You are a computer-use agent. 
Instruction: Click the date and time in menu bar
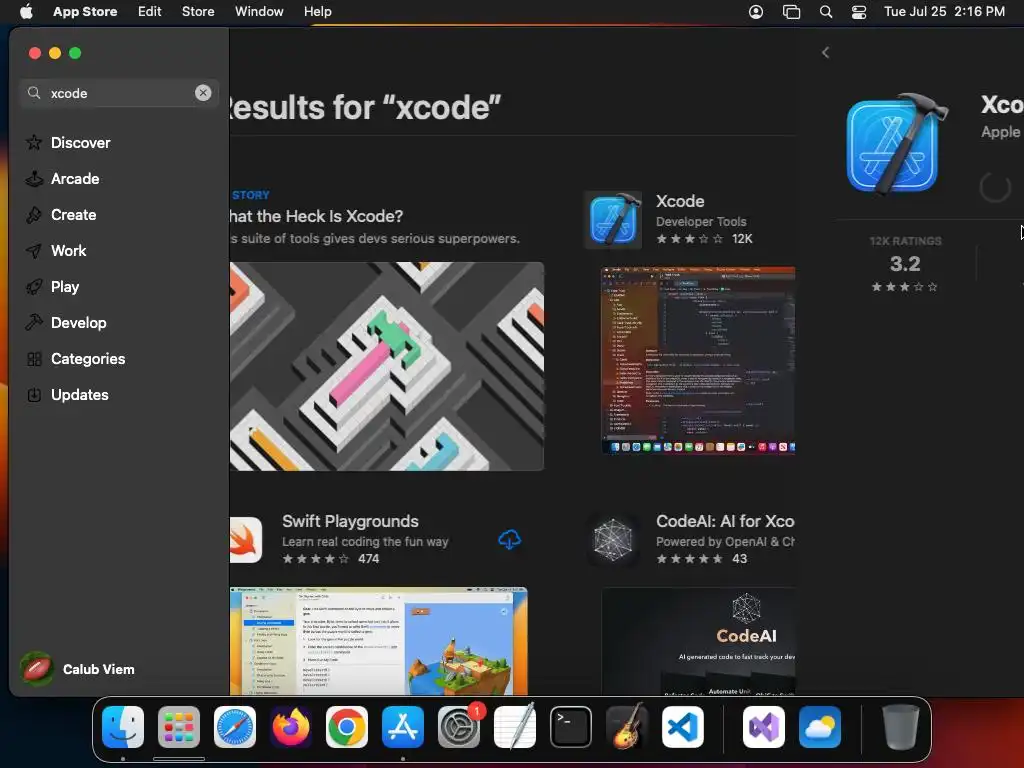coord(944,12)
